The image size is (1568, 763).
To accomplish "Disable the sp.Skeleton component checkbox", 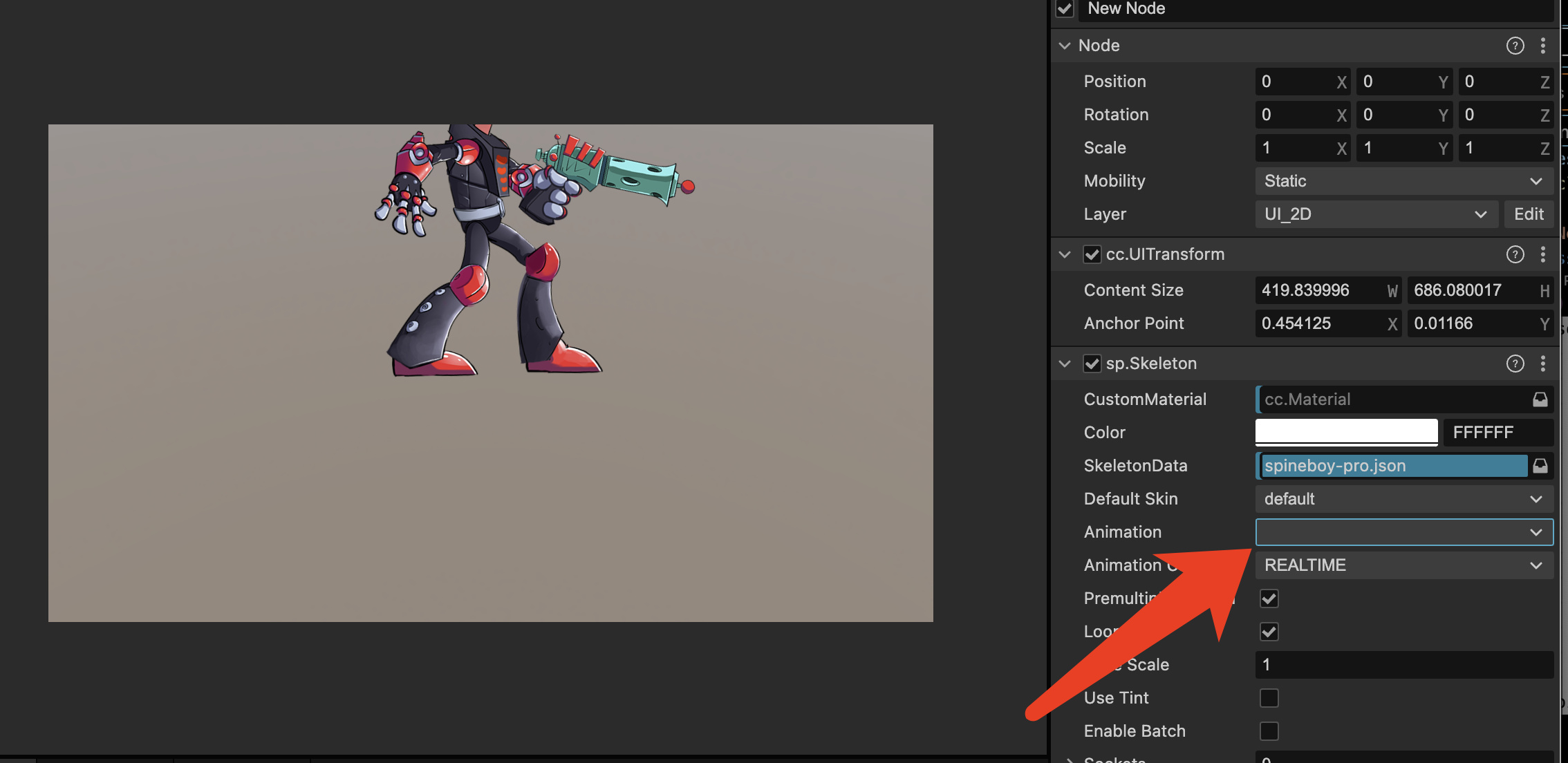I will point(1092,364).
